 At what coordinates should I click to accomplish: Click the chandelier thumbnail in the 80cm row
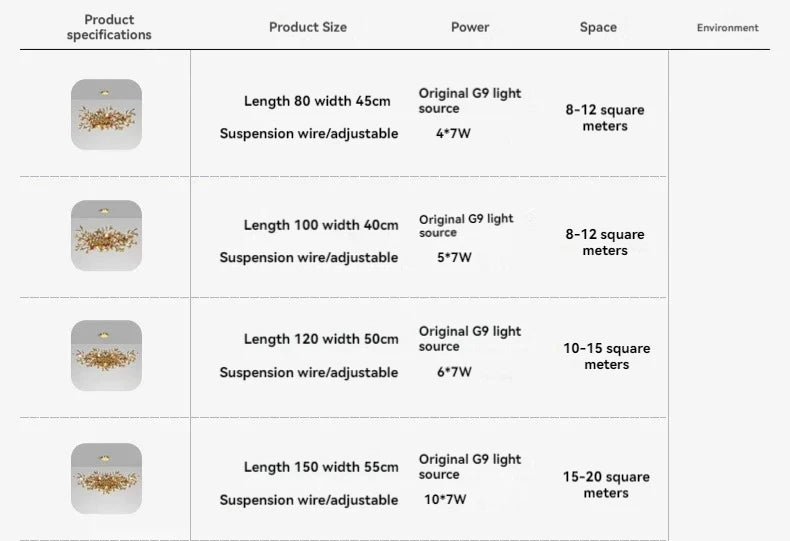[x=106, y=114]
